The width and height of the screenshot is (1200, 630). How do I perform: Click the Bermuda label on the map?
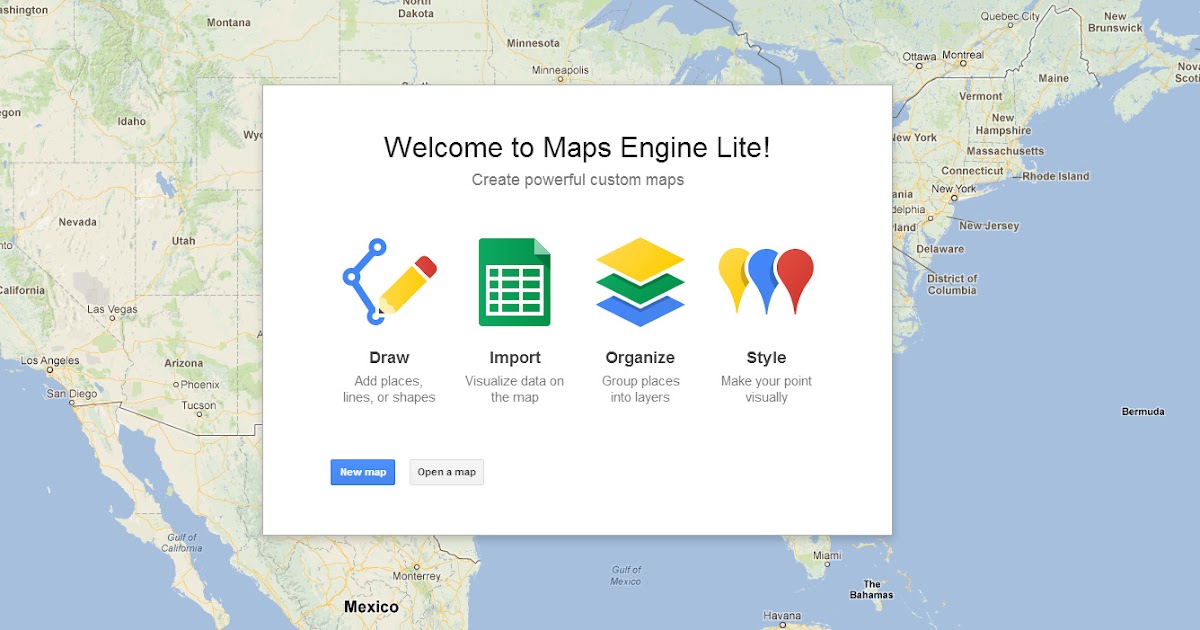coord(1141,411)
